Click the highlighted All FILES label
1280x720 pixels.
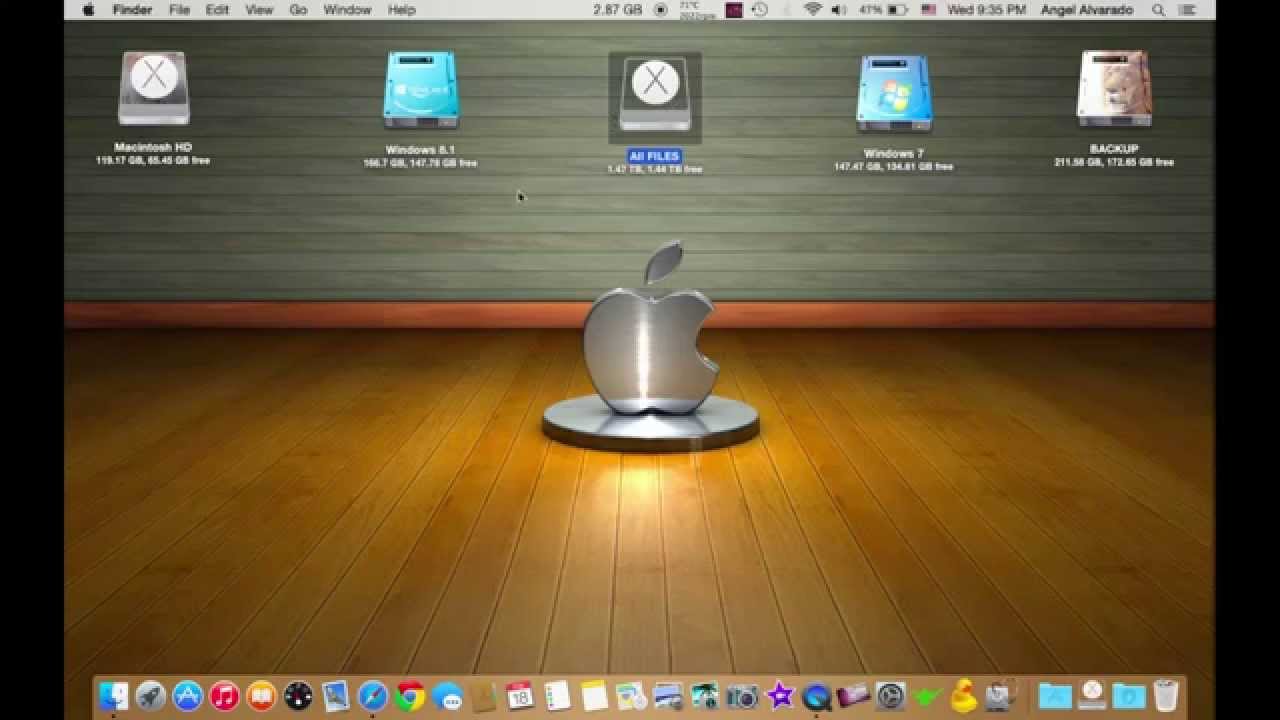coord(655,156)
